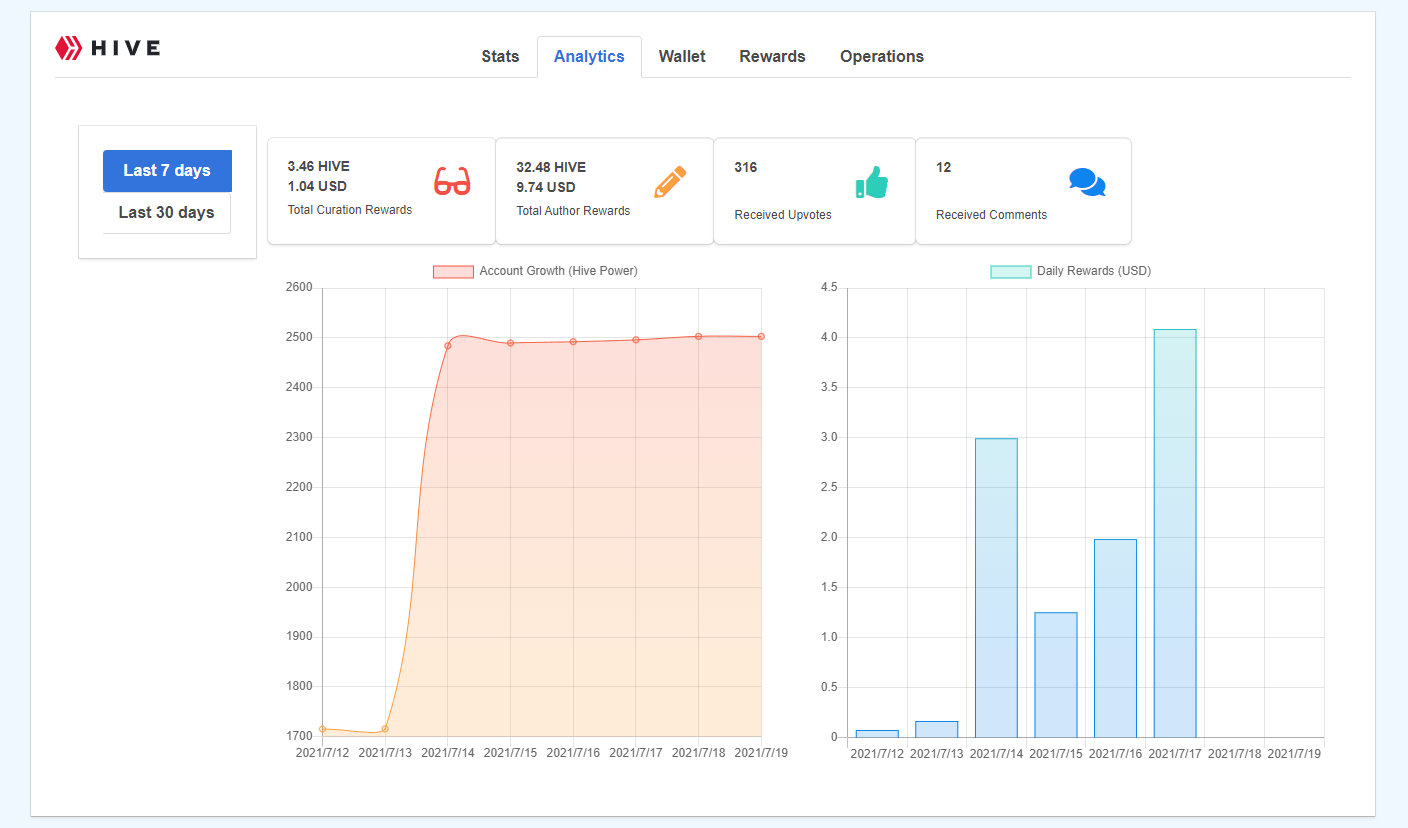Click the 3.46 HIVE value
This screenshot has height=828, width=1408.
[318, 167]
